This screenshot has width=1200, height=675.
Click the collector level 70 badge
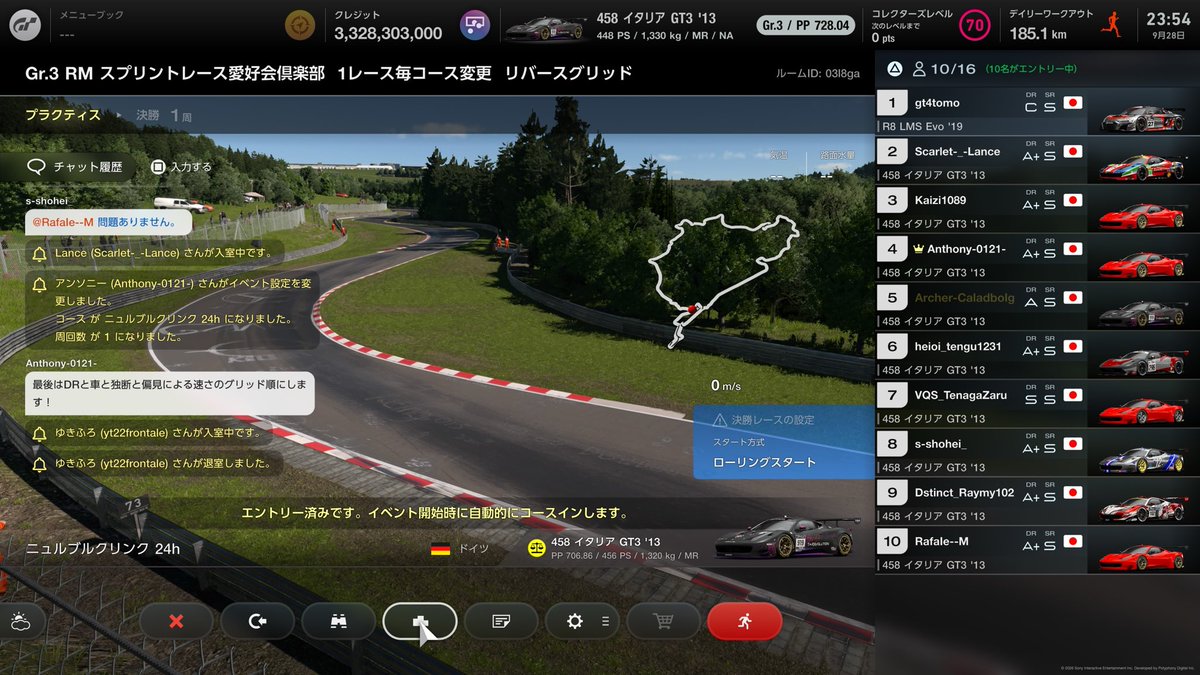[975, 24]
